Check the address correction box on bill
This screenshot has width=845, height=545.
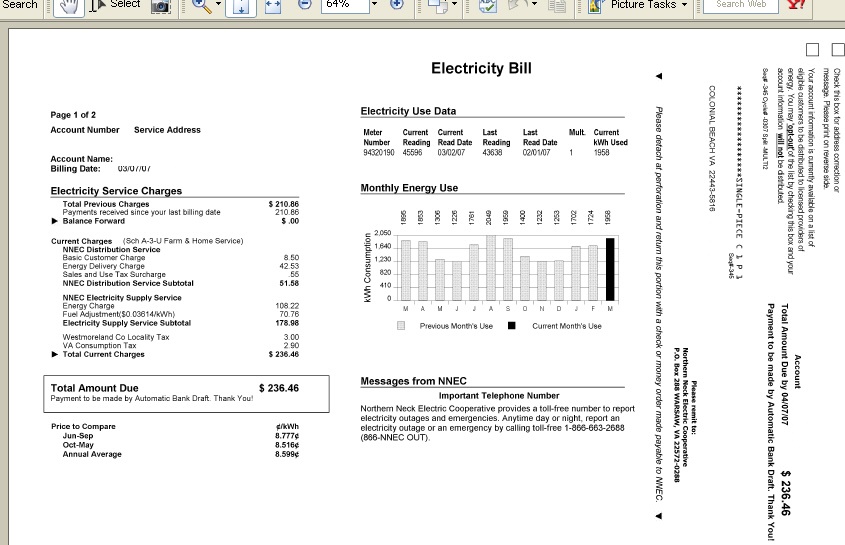click(838, 49)
